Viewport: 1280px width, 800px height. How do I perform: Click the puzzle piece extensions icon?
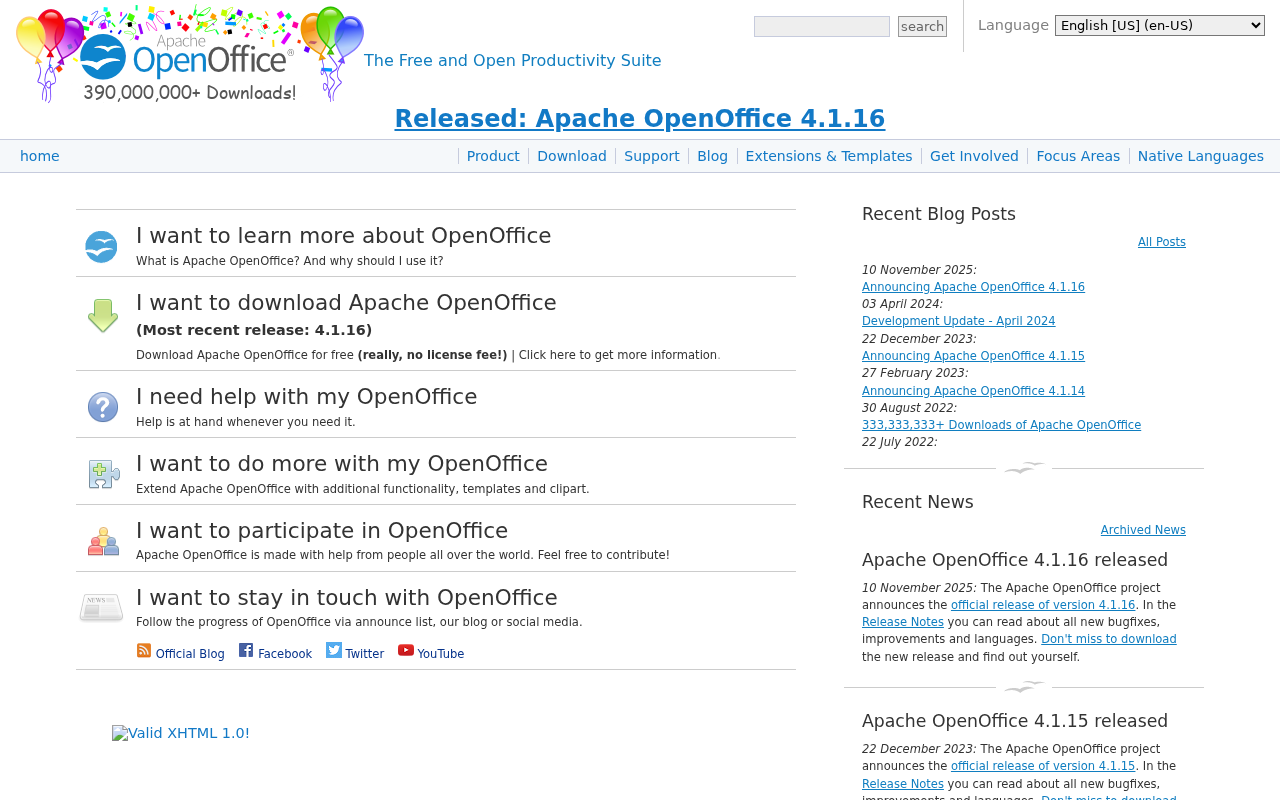tap(103, 474)
